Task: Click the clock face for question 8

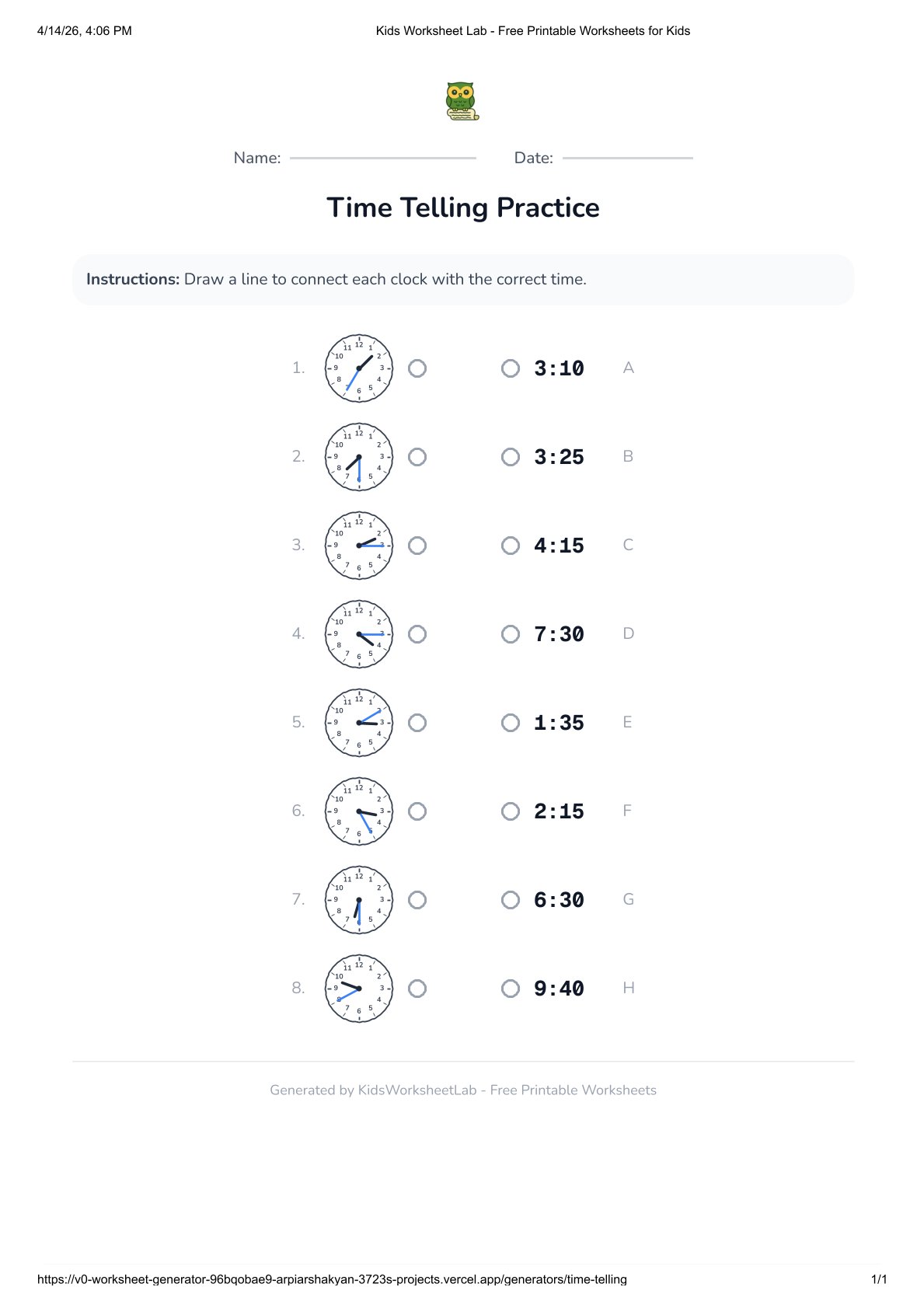Action: click(x=359, y=989)
